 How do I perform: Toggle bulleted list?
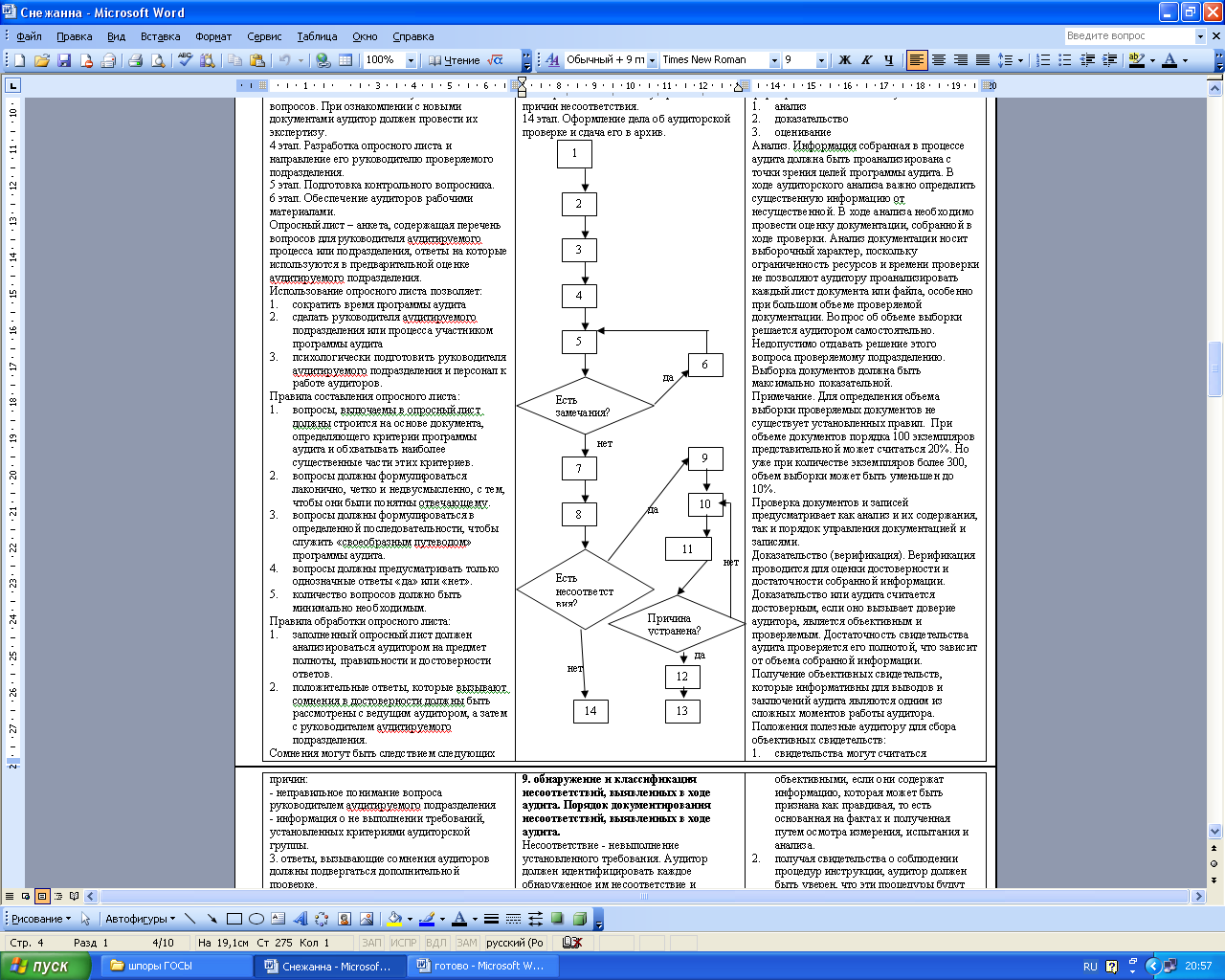(x=1066, y=60)
